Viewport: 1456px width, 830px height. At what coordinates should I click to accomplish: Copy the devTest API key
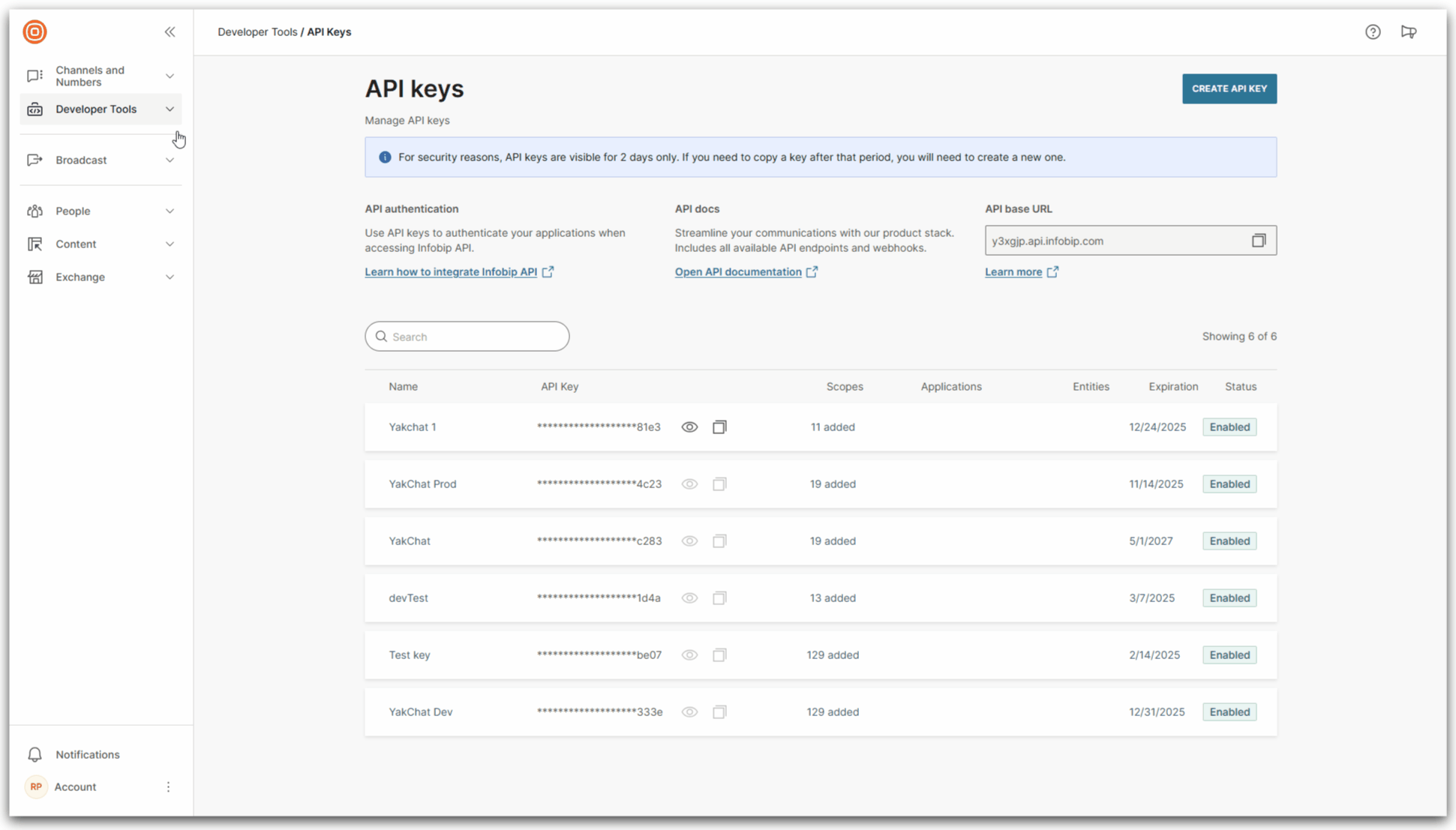click(x=719, y=598)
